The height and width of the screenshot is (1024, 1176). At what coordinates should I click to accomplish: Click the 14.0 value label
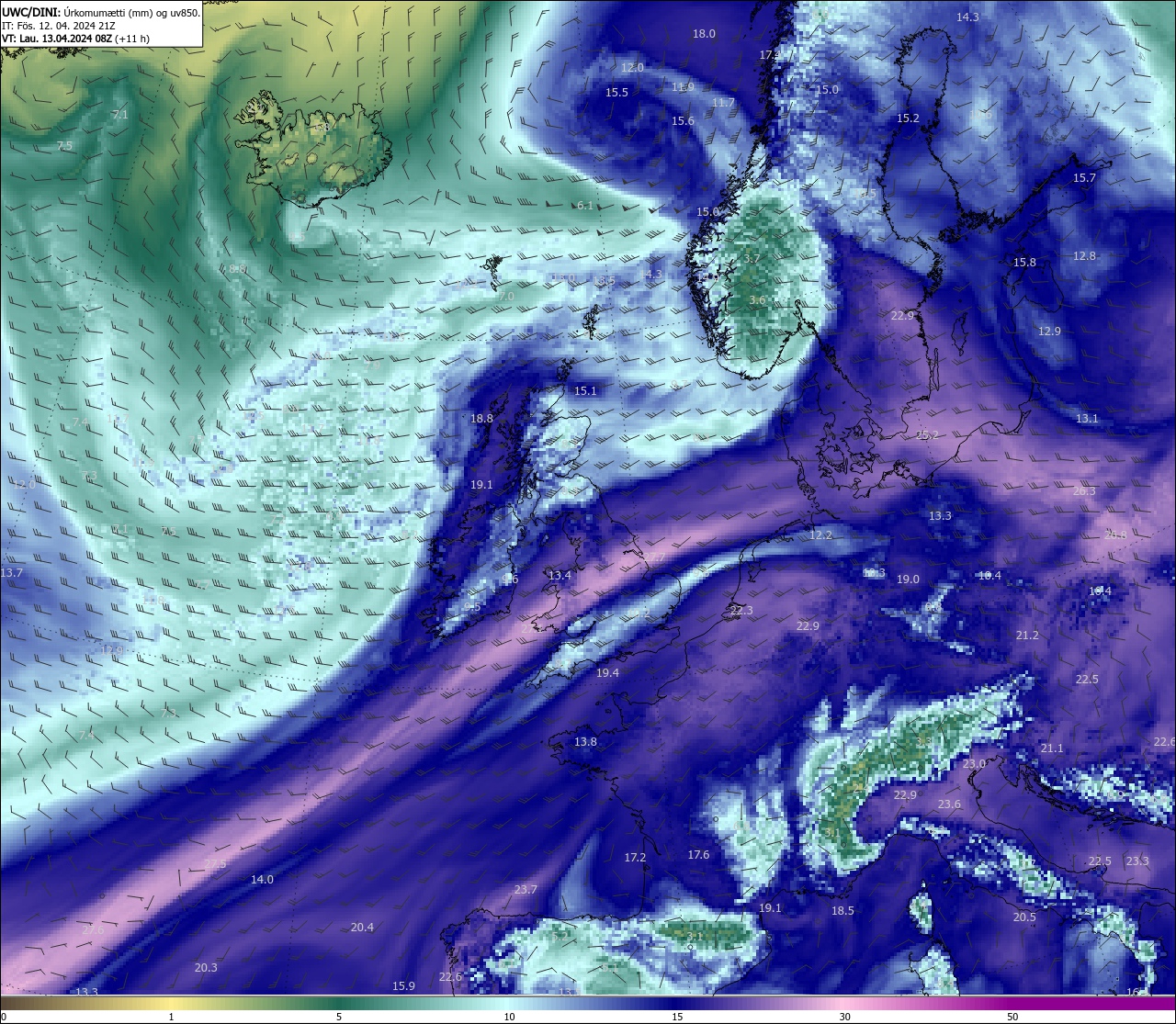(262, 880)
